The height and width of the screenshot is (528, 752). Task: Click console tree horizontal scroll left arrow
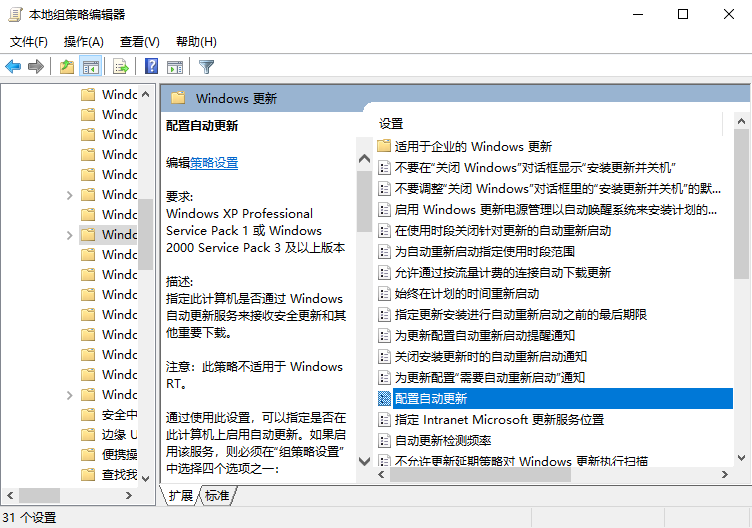(10, 495)
